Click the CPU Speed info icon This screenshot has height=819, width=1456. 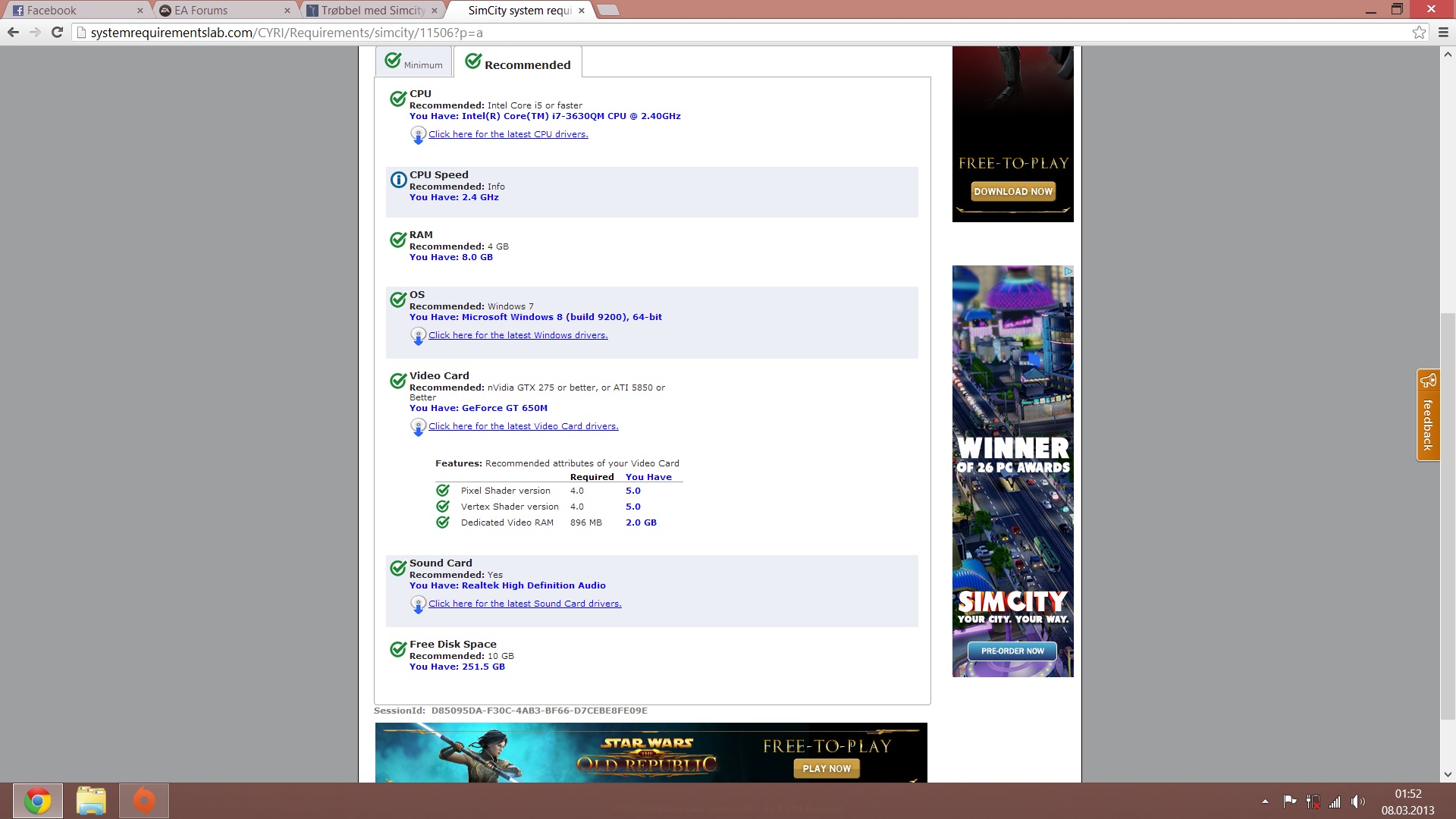point(398,180)
